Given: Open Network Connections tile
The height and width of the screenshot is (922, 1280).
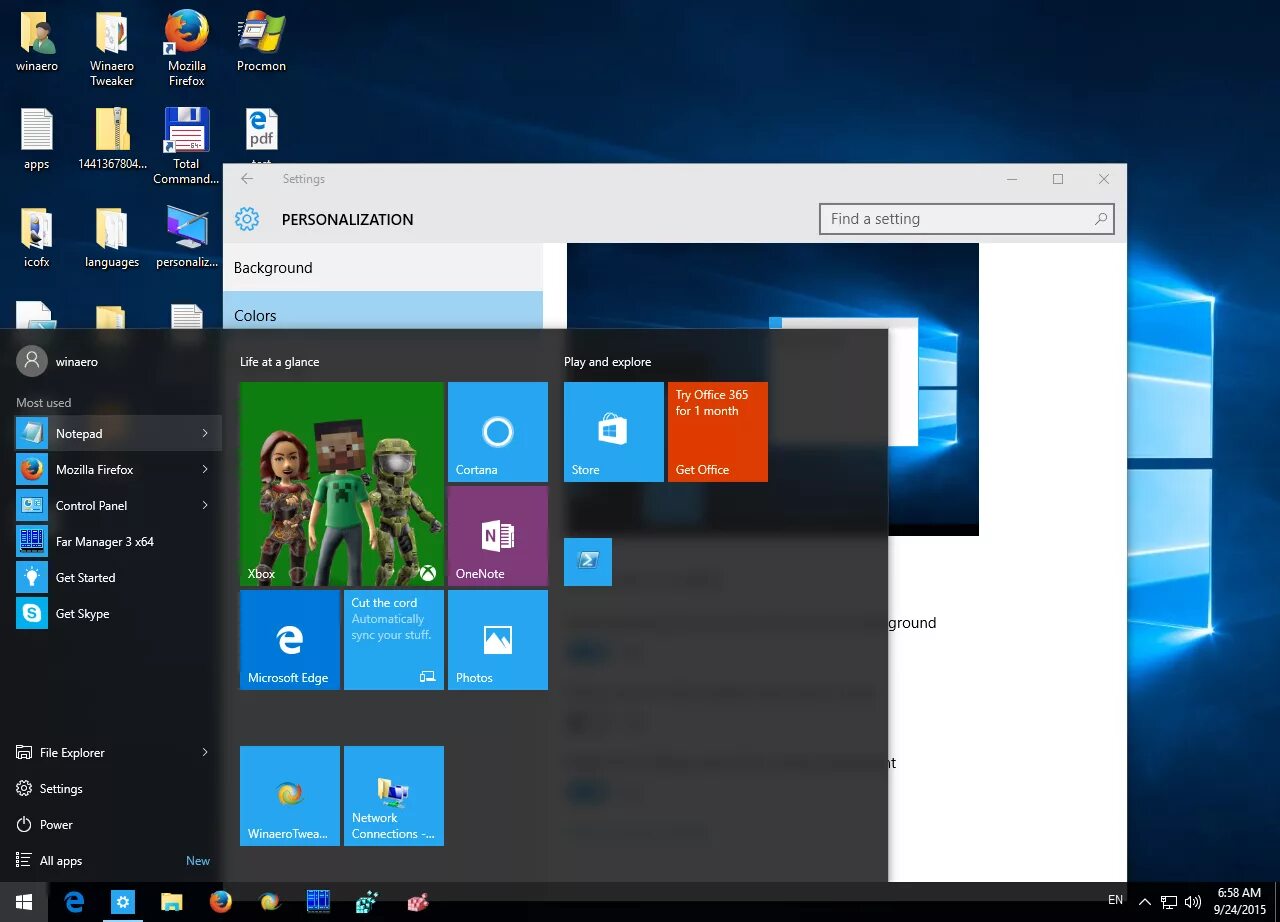Looking at the screenshot, I should 394,796.
